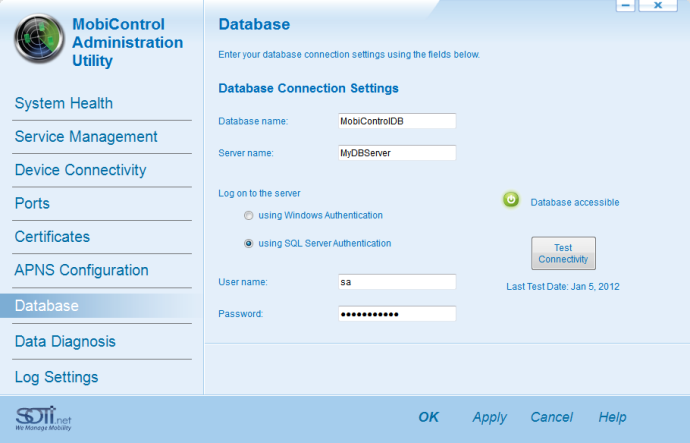The image size is (690, 443).
Task: Open Log Settings section
Action: [56, 377]
